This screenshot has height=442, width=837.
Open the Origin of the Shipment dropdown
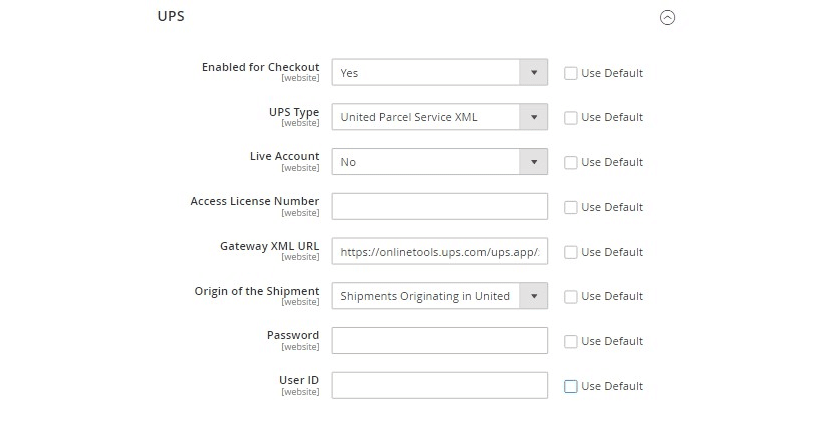[x=439, y=296]
